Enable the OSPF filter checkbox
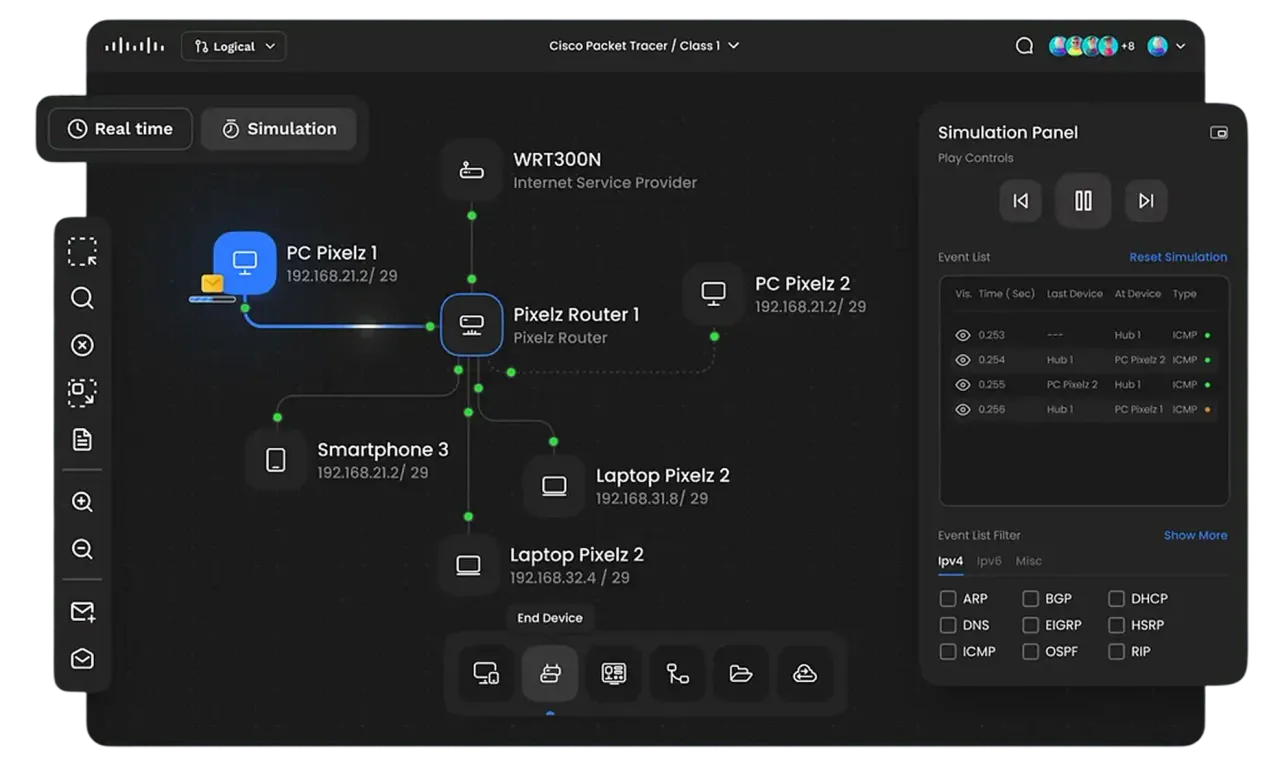This screenshot has width=1280, height=776. (x=1030, y=651)
